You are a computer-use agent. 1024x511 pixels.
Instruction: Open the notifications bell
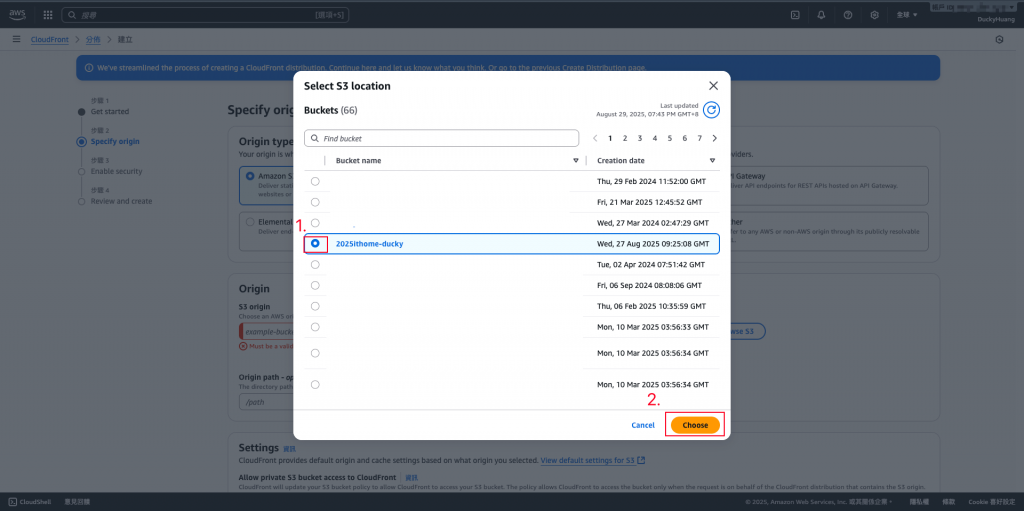pyautogui.click(x=821, y=14)
